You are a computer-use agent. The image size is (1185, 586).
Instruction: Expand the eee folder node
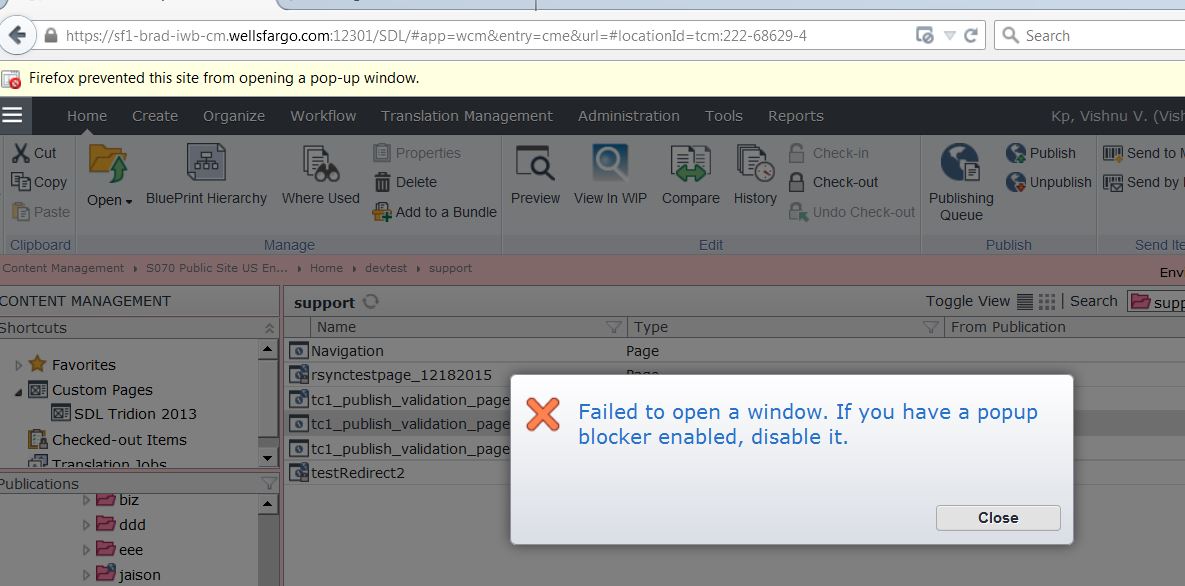[86, 550]
